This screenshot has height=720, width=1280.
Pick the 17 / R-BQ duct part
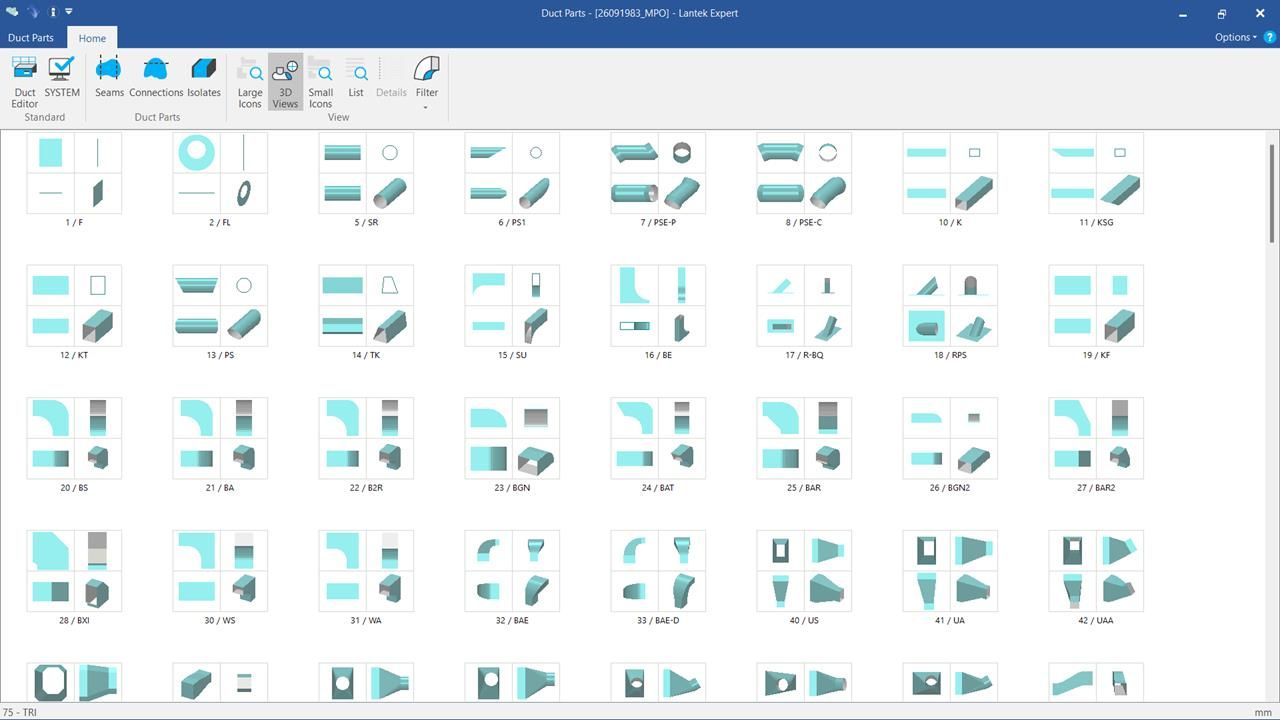tap(804, 305)
